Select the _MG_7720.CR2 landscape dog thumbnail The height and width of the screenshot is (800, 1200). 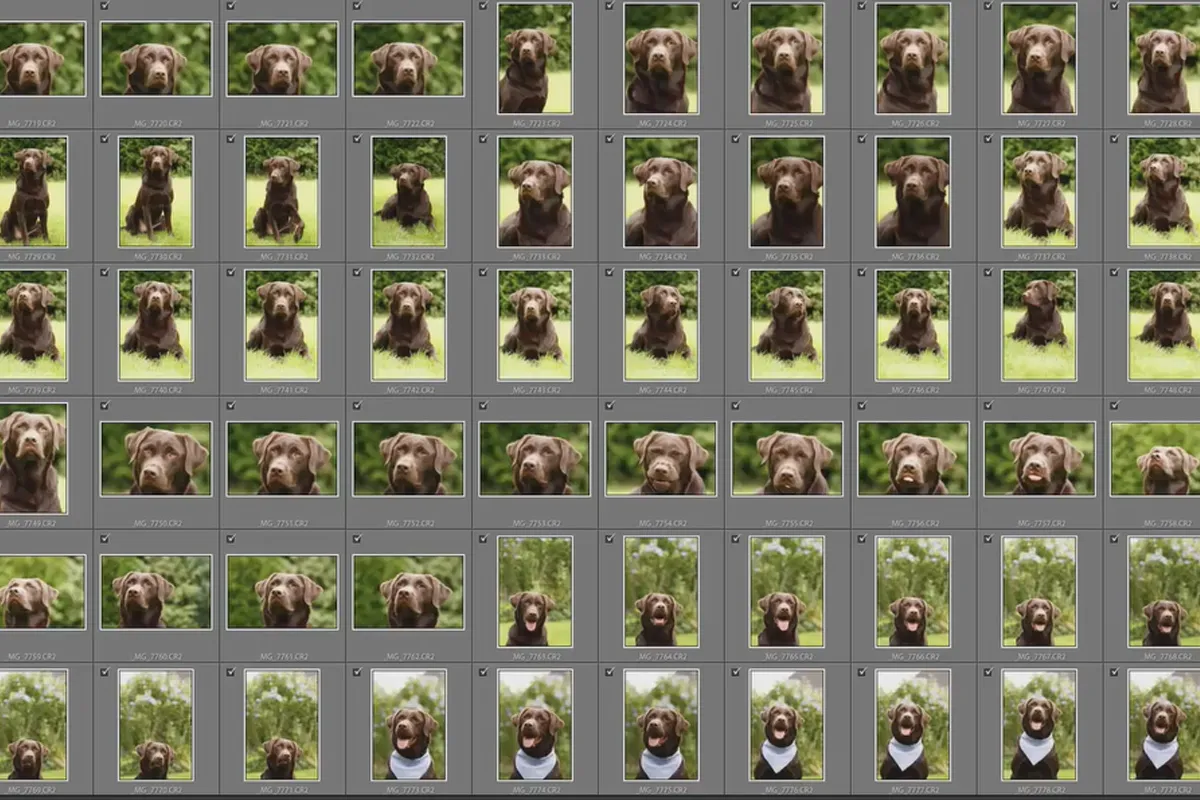(156, 59)
